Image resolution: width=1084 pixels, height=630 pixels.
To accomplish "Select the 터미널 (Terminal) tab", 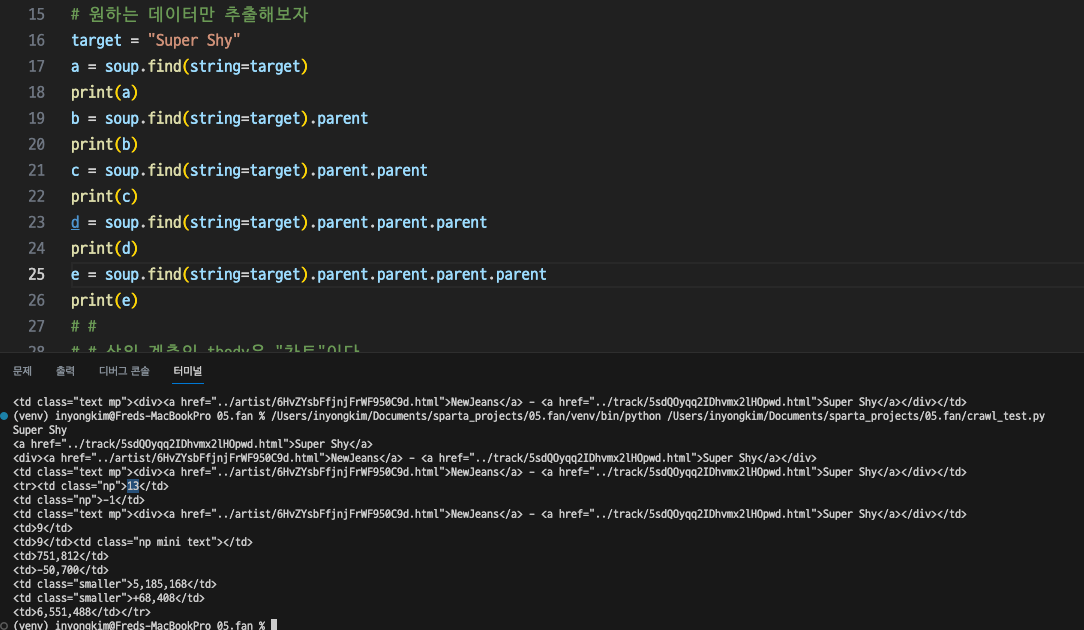I will pyautogui.click(x=187, y=371).
